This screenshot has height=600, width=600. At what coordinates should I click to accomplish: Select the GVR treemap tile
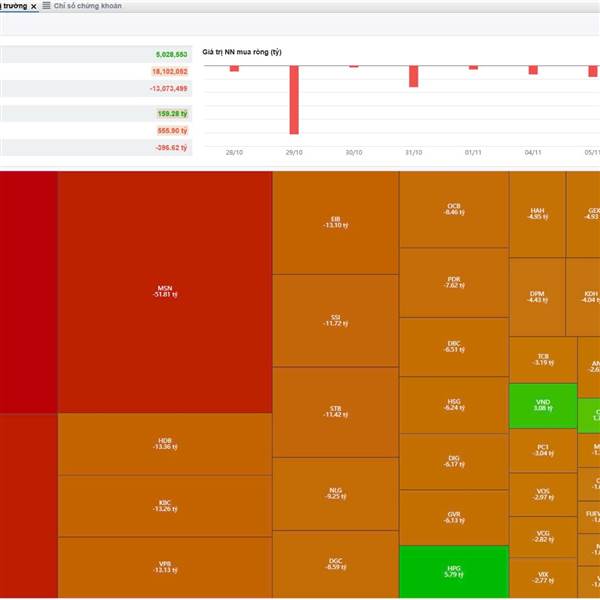tap(454, 517)
